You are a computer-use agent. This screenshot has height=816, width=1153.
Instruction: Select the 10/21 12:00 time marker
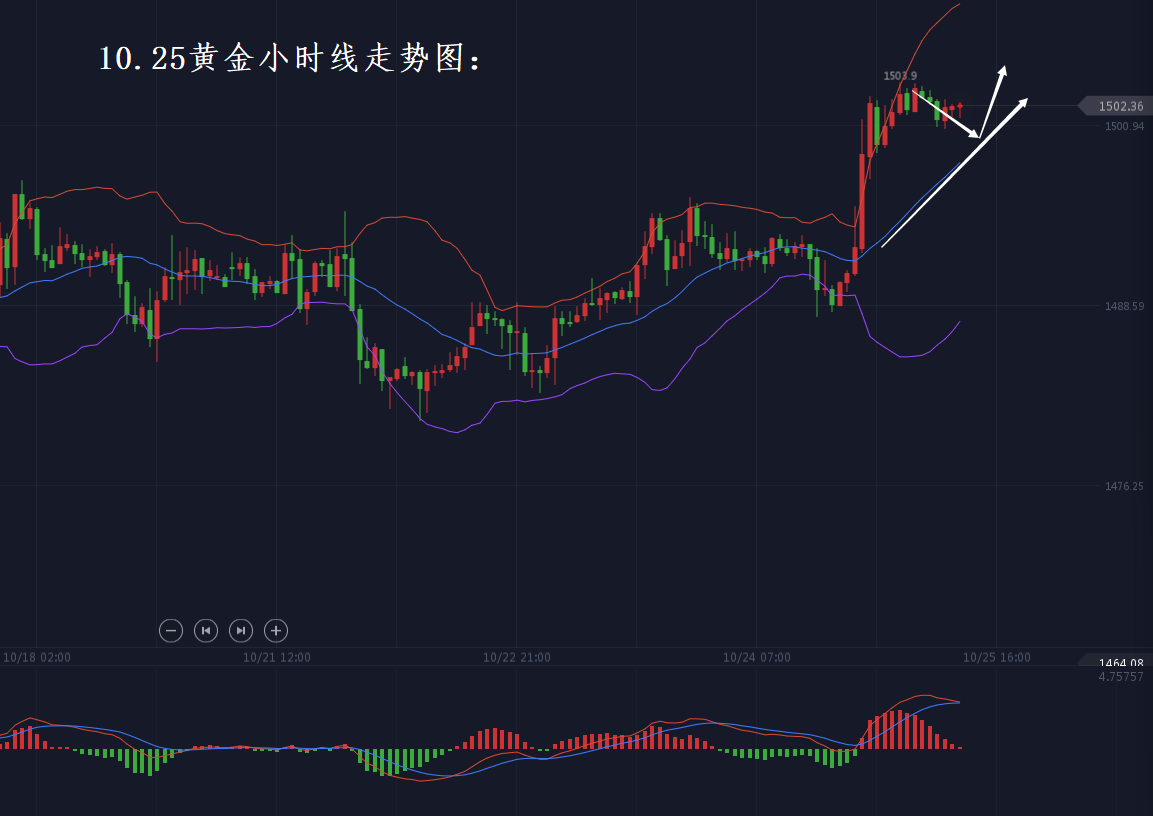coord(277,657)
